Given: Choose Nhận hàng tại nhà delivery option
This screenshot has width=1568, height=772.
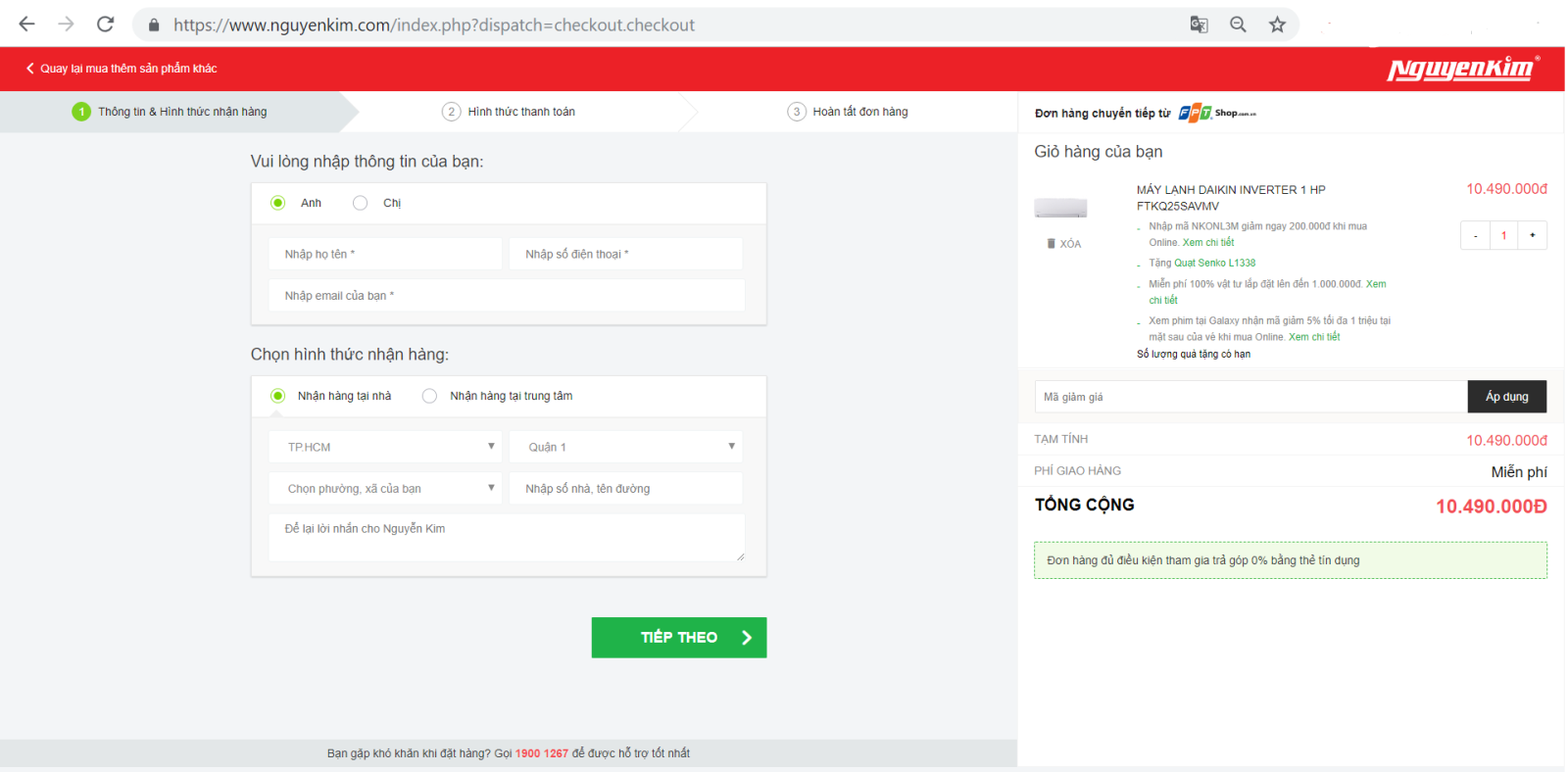Looking at the screenshot, I should pyautogui.click(x=278, y=396).
